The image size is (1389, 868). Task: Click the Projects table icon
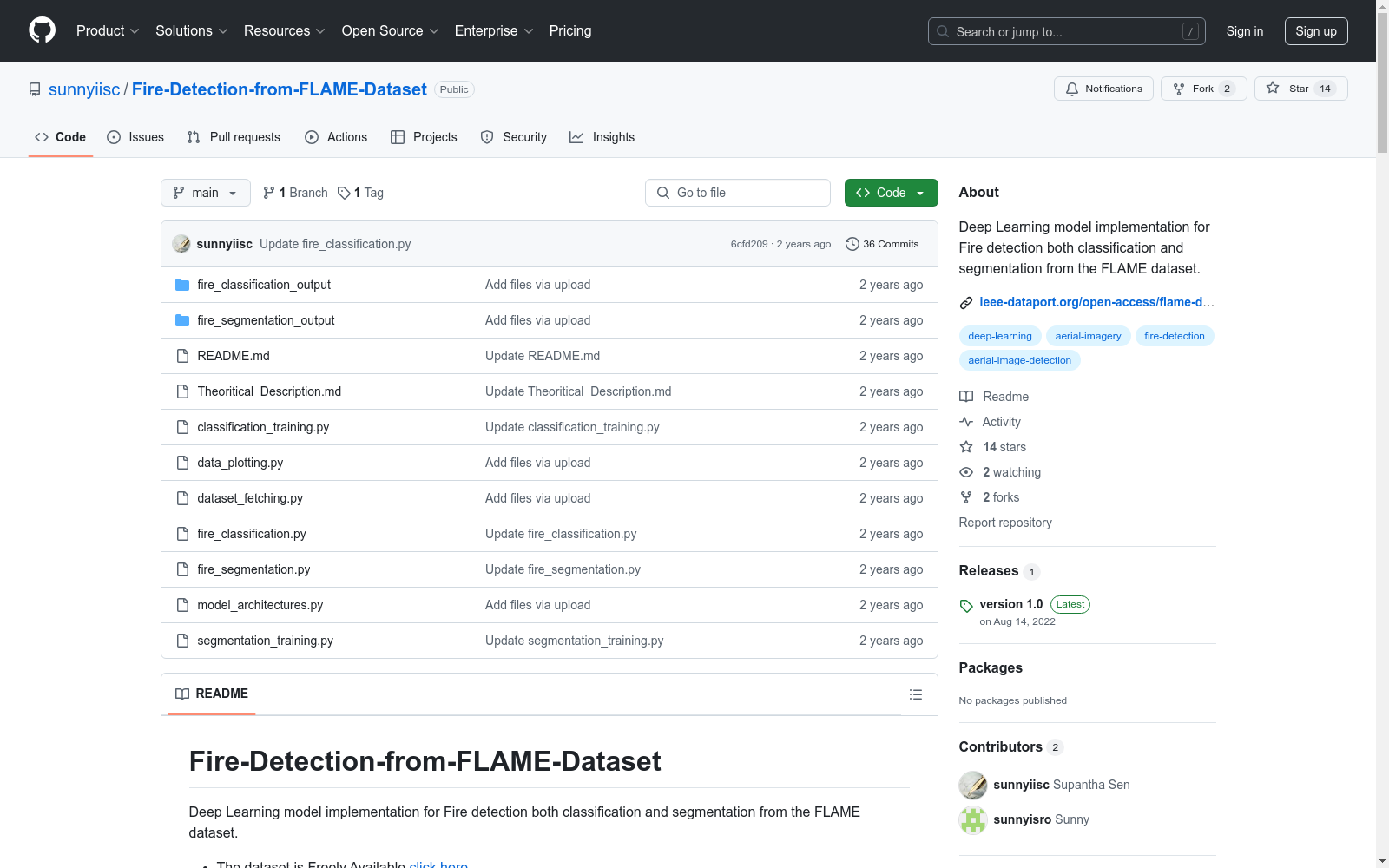[398, 137]
